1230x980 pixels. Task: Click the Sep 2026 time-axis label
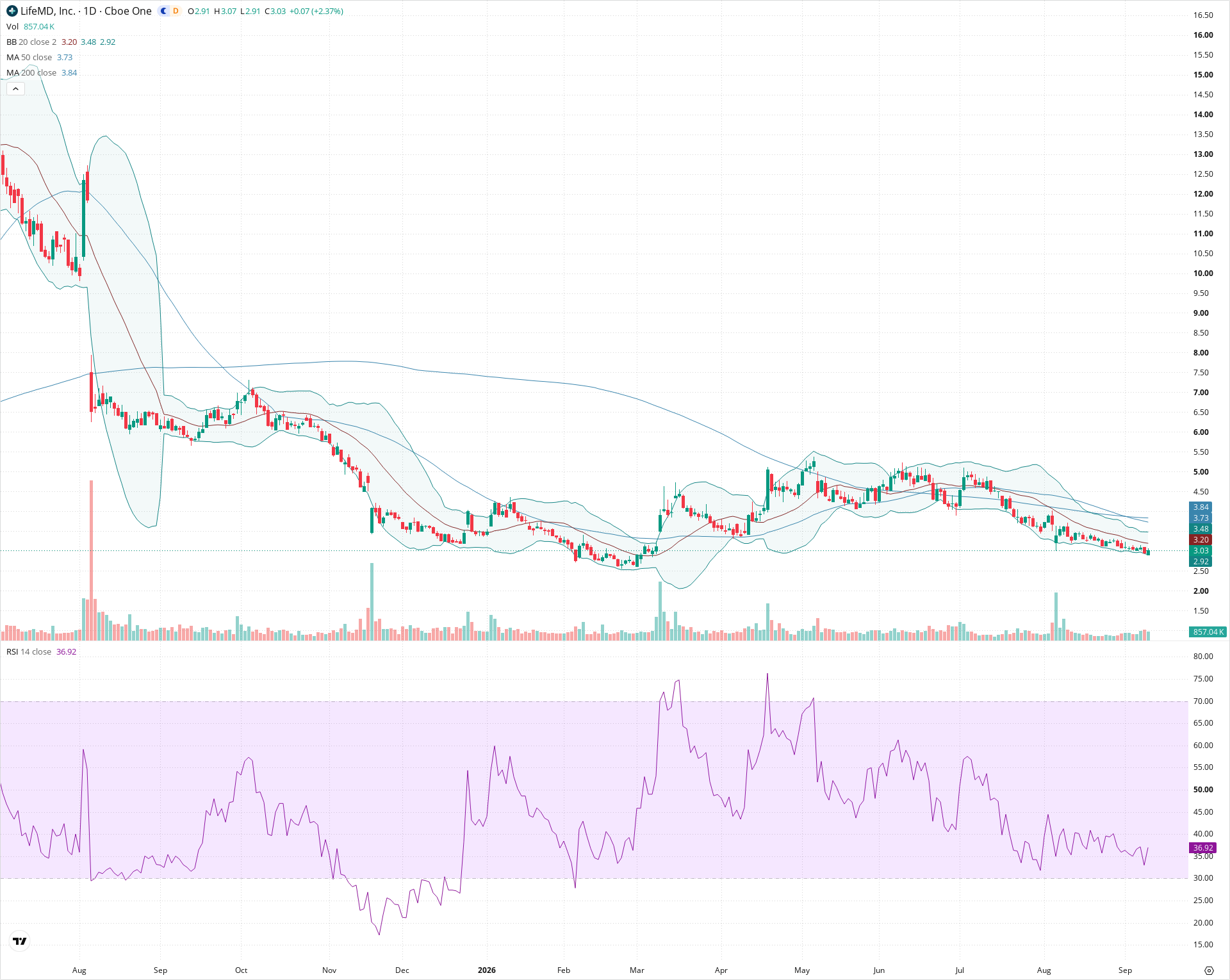(x=1125, y=970)
